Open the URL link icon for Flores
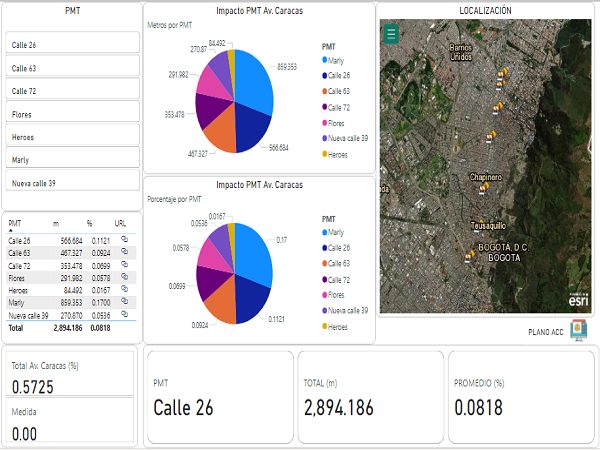600x450 pixels. (124, 276)
